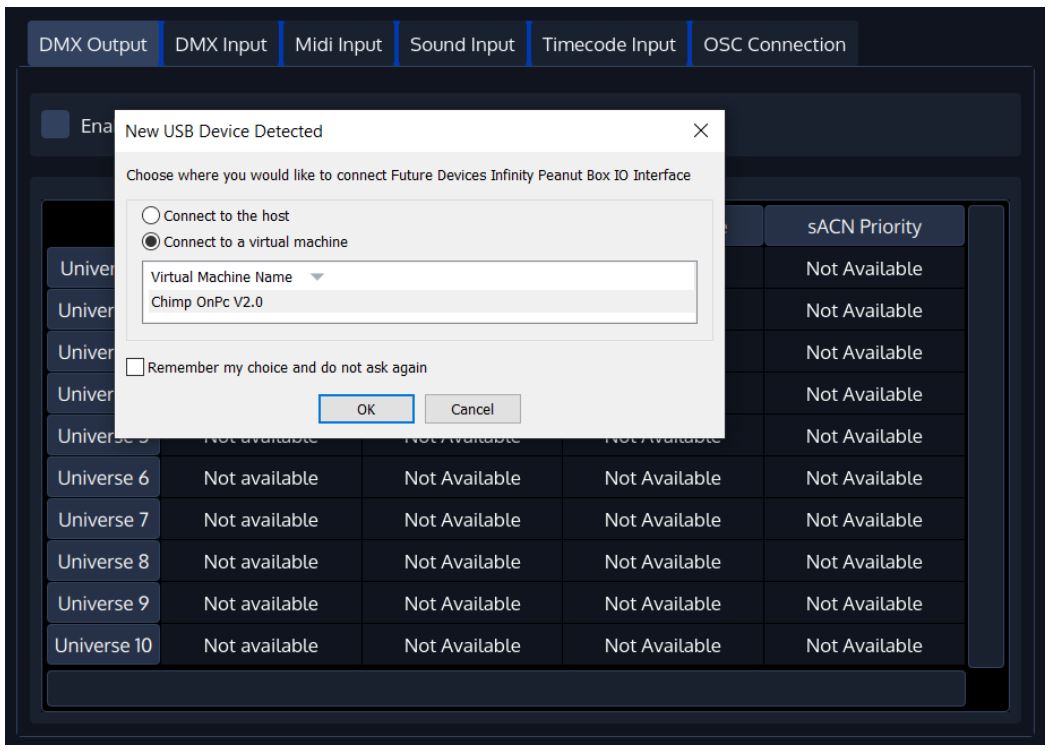This screenshot has width=1052, height=751.
Task: Switch to the OSC Connection tab
Action: (775, 44)
